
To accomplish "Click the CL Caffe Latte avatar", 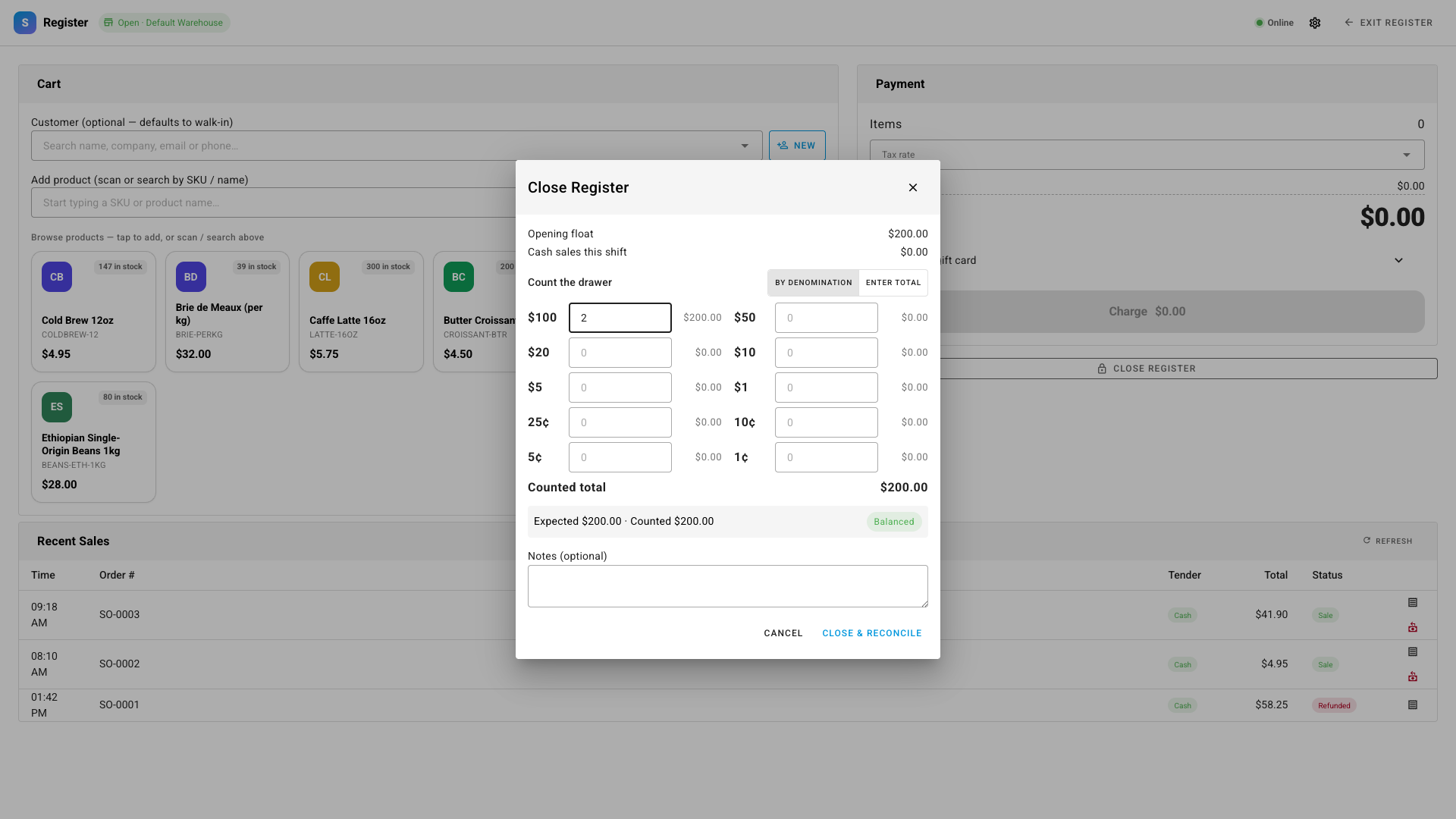I will pyautogui.click(x=325, y=277).
